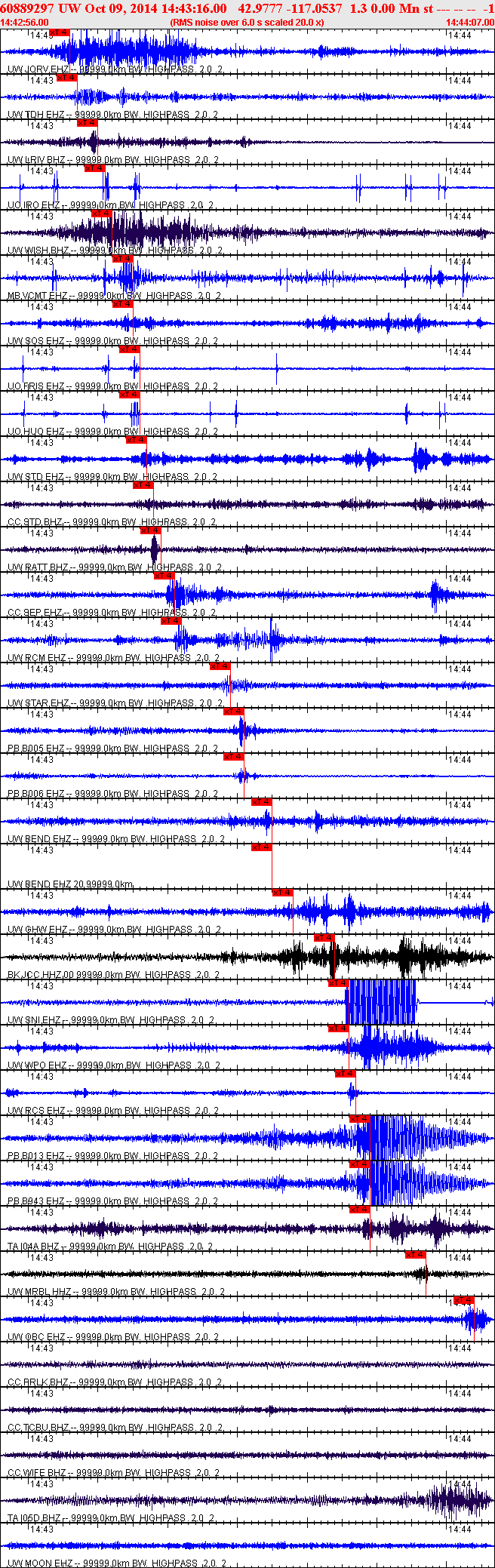The height and width of the screenshot is (1568, 495).
Task: Click red pick flag on PB B005 trace
Action: [233, 712]
